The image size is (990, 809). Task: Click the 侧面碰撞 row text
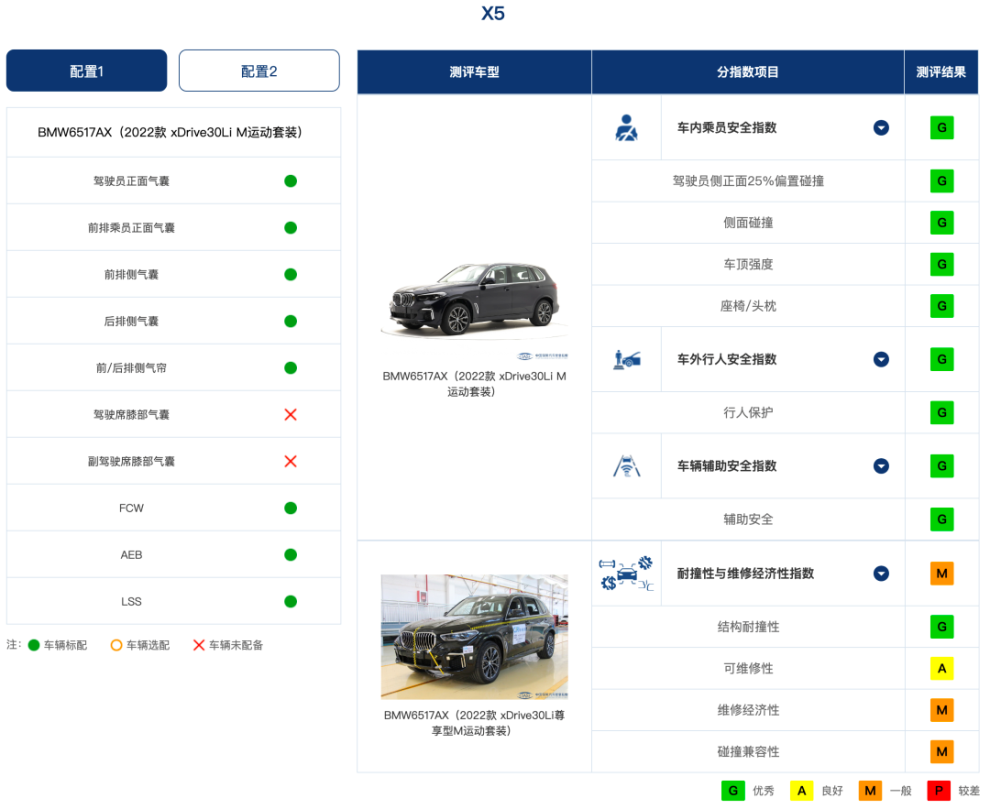(x=748, y=222)
